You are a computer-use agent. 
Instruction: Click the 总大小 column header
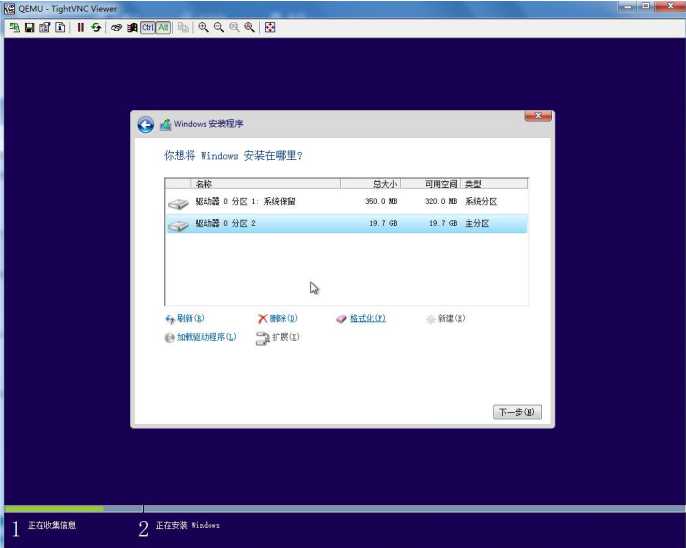[370, 184]
